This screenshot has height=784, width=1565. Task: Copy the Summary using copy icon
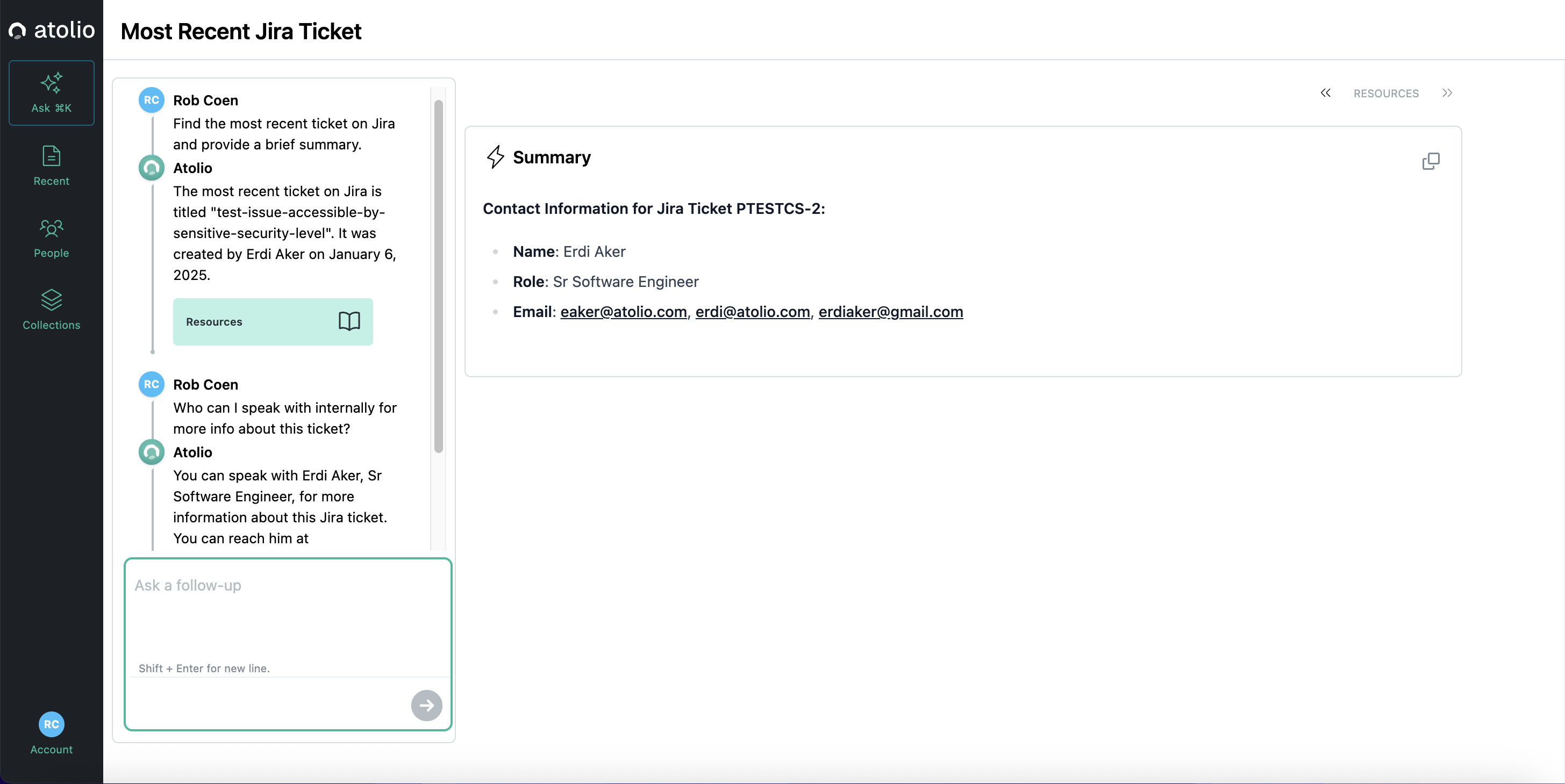click(x=1430, y=161)
